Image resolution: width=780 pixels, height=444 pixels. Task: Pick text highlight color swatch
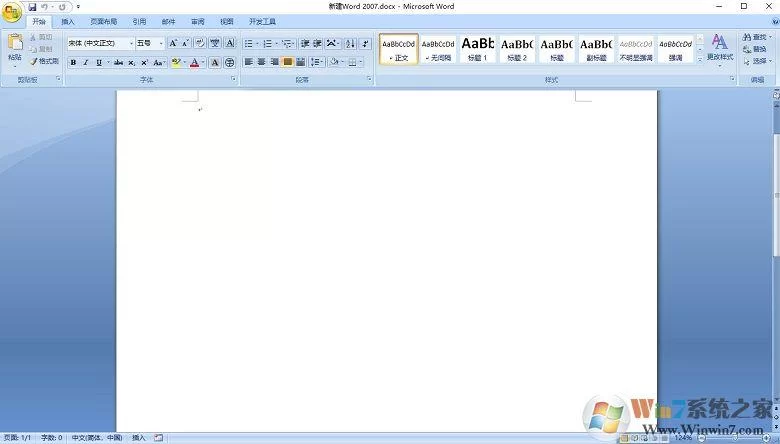(x=176, y=63)
